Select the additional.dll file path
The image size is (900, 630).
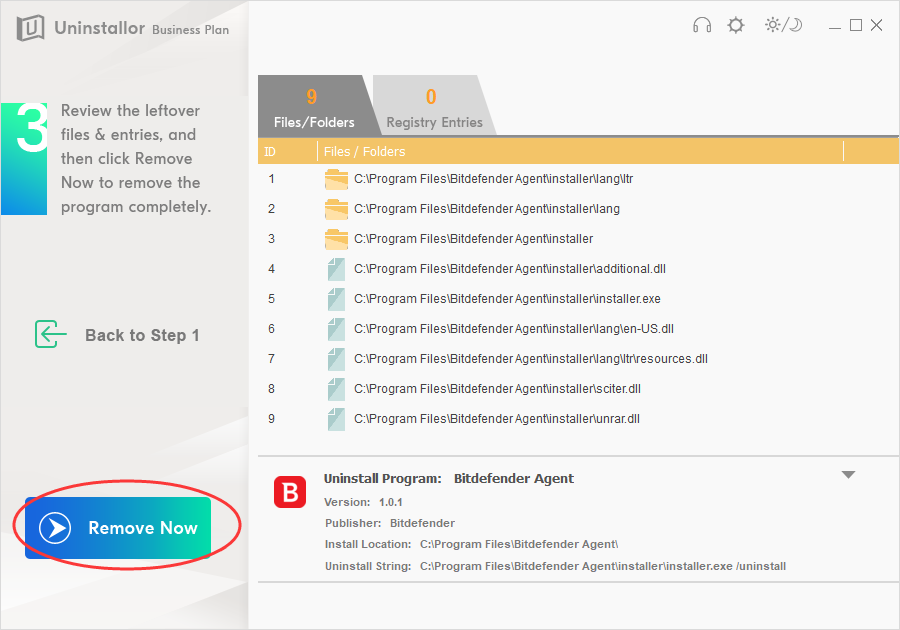coord(510,269)
